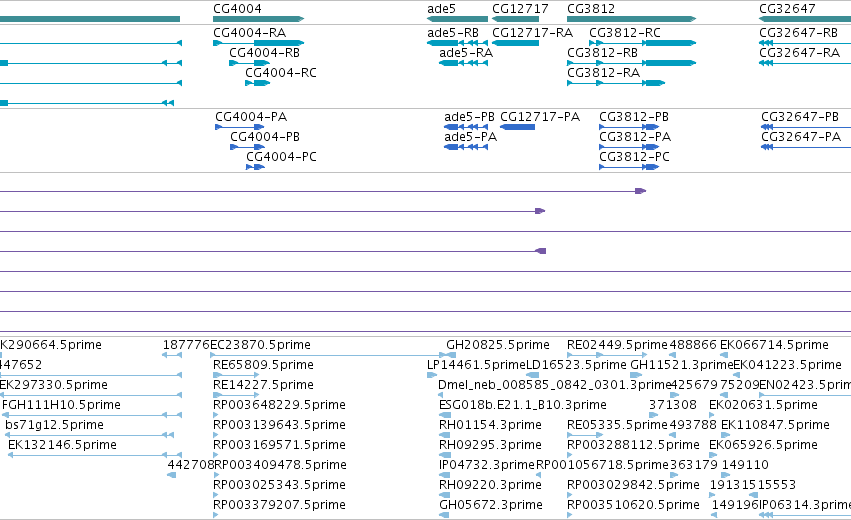Open EST RH01154.3prime
Image resolution: width=851 pixels, height=520 pixels.
[x=490, y=425]
